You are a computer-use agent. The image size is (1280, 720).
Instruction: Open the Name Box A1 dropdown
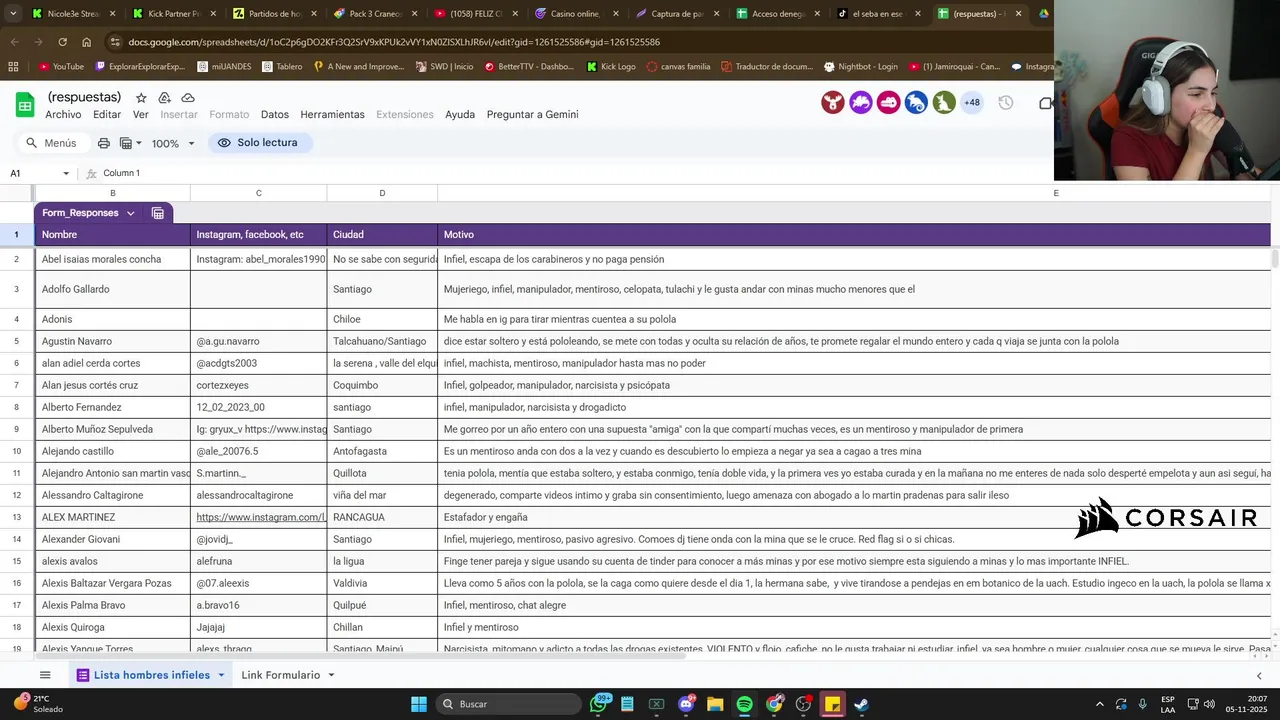(66, 173)
